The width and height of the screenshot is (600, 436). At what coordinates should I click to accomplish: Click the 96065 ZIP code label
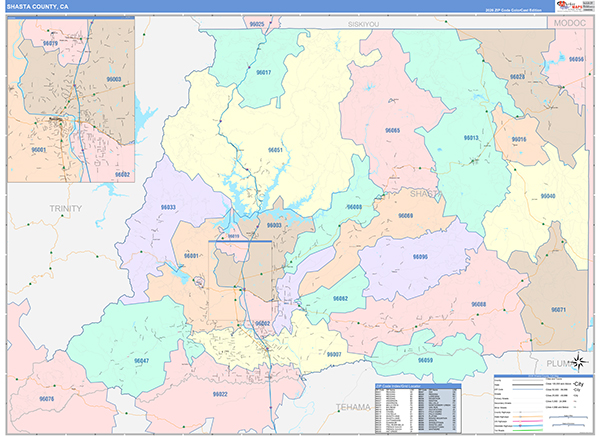(392, 131)
